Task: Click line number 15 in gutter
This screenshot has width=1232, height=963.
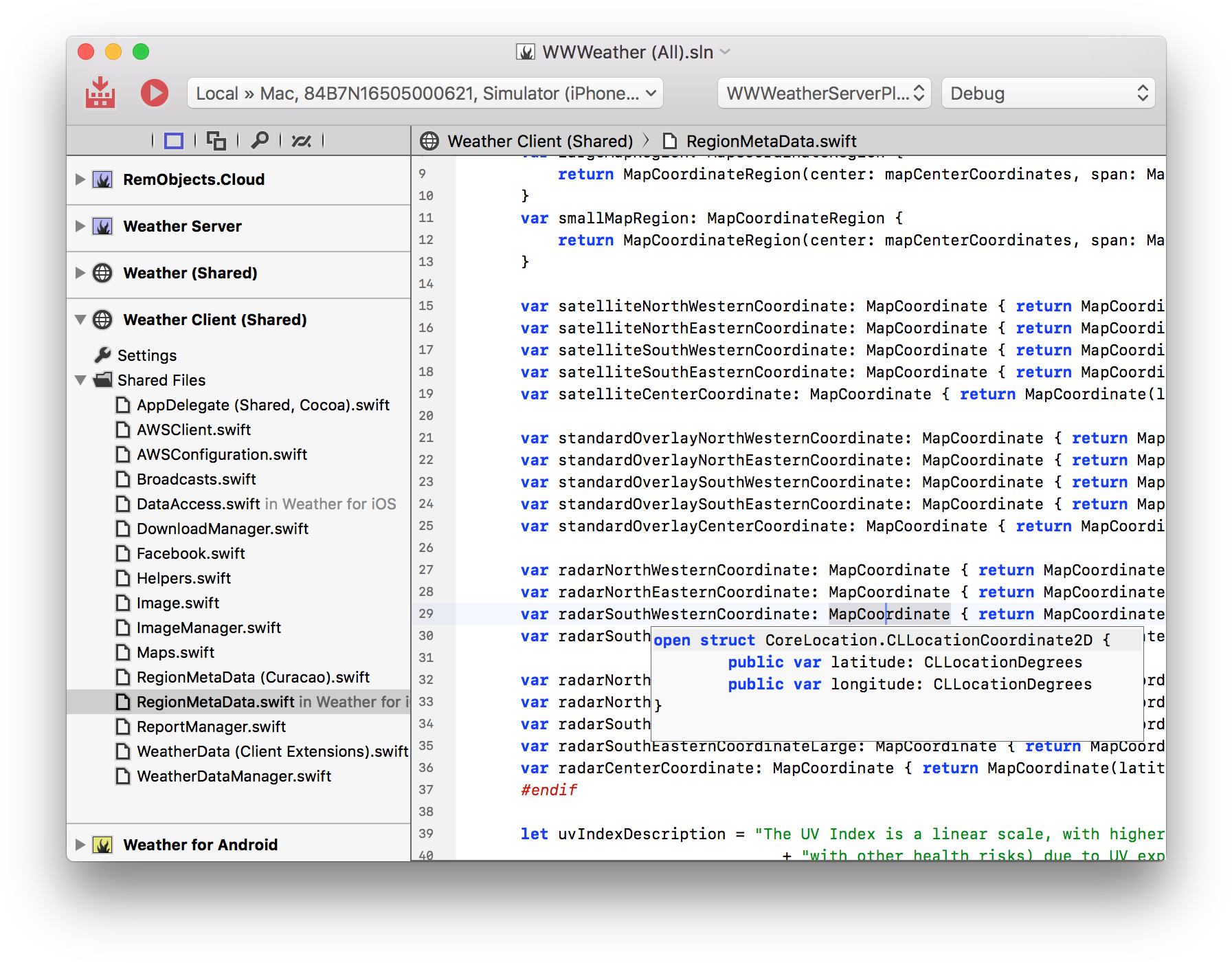Action: click(x=426, y=306)
